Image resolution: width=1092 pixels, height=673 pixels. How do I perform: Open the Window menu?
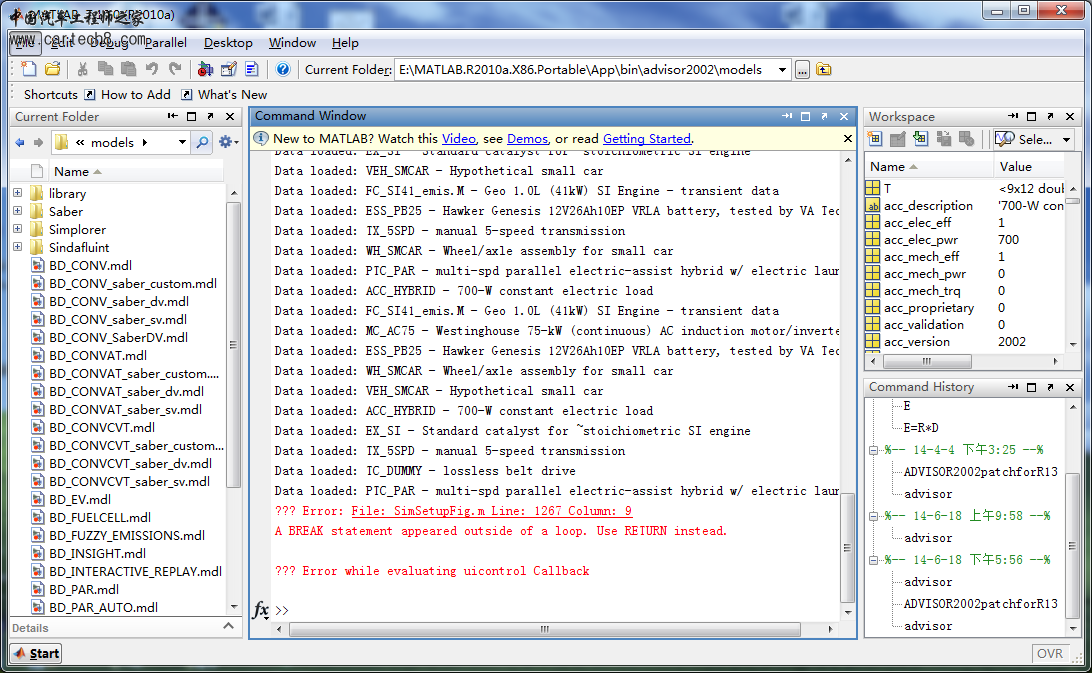(292, 42)
